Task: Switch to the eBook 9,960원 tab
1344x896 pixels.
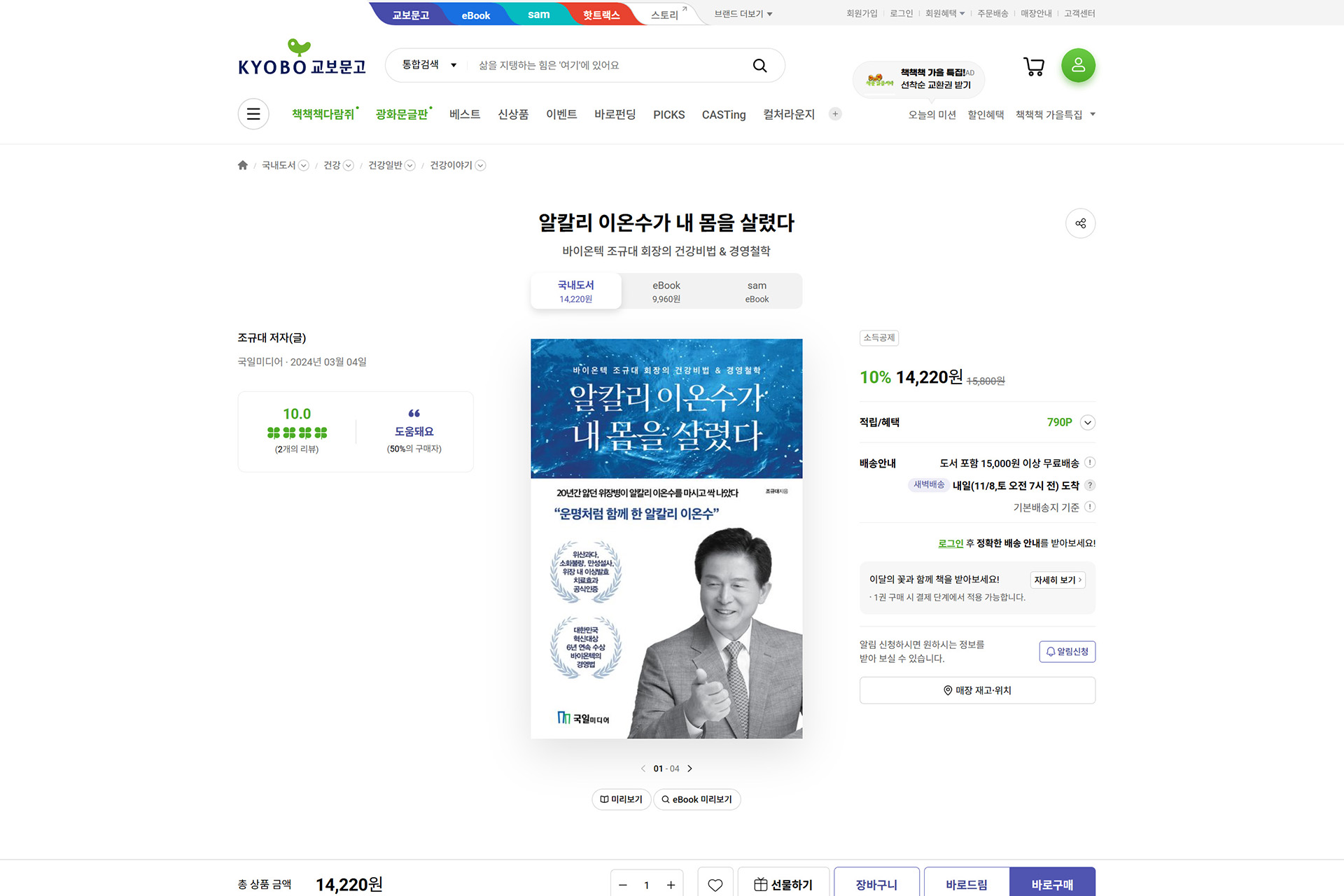Action: coord(666,291)
